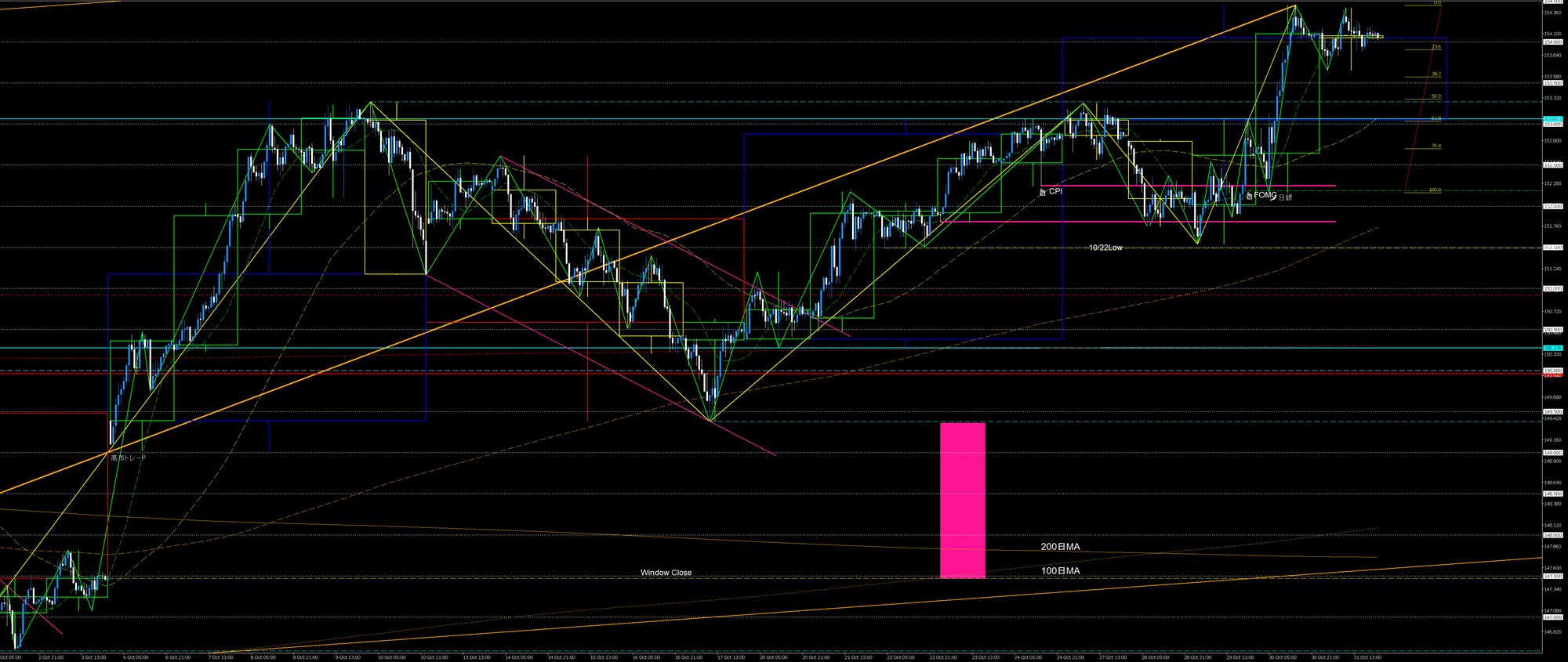Click the 149.000 price label on axis
Screen dimensions: 1568x662
coord(1552,453)
